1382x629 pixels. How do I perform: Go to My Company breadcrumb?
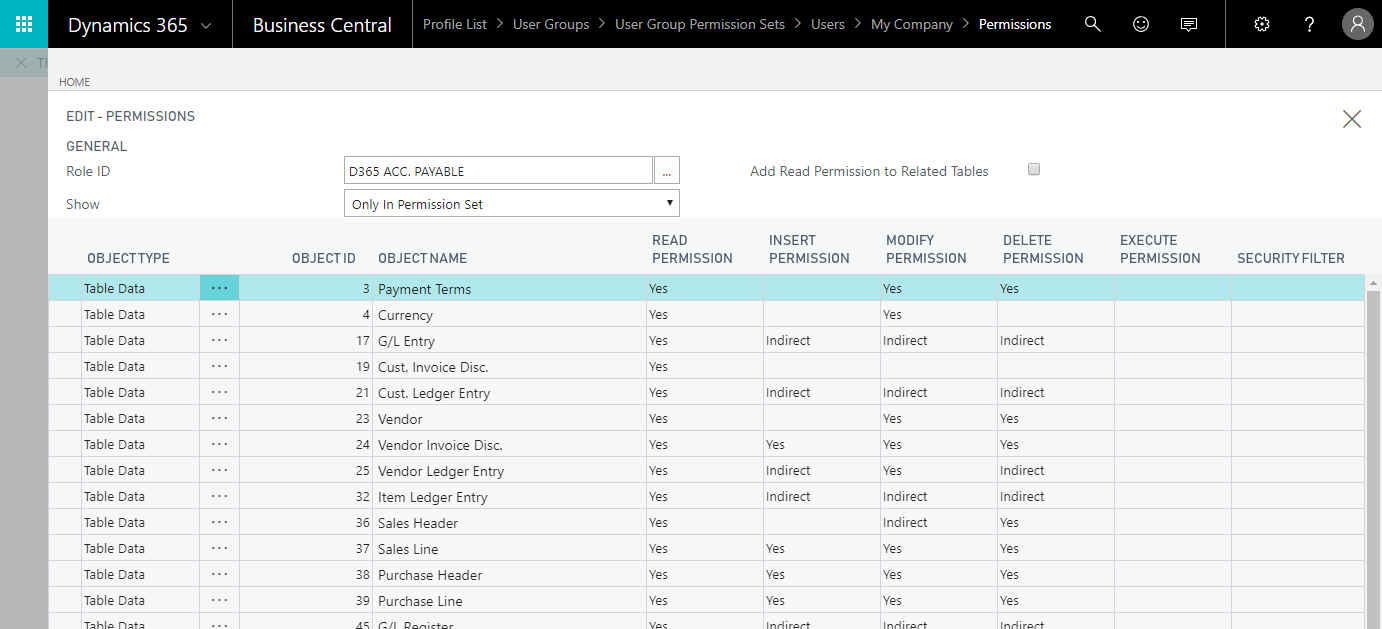(x=912, y=24)
